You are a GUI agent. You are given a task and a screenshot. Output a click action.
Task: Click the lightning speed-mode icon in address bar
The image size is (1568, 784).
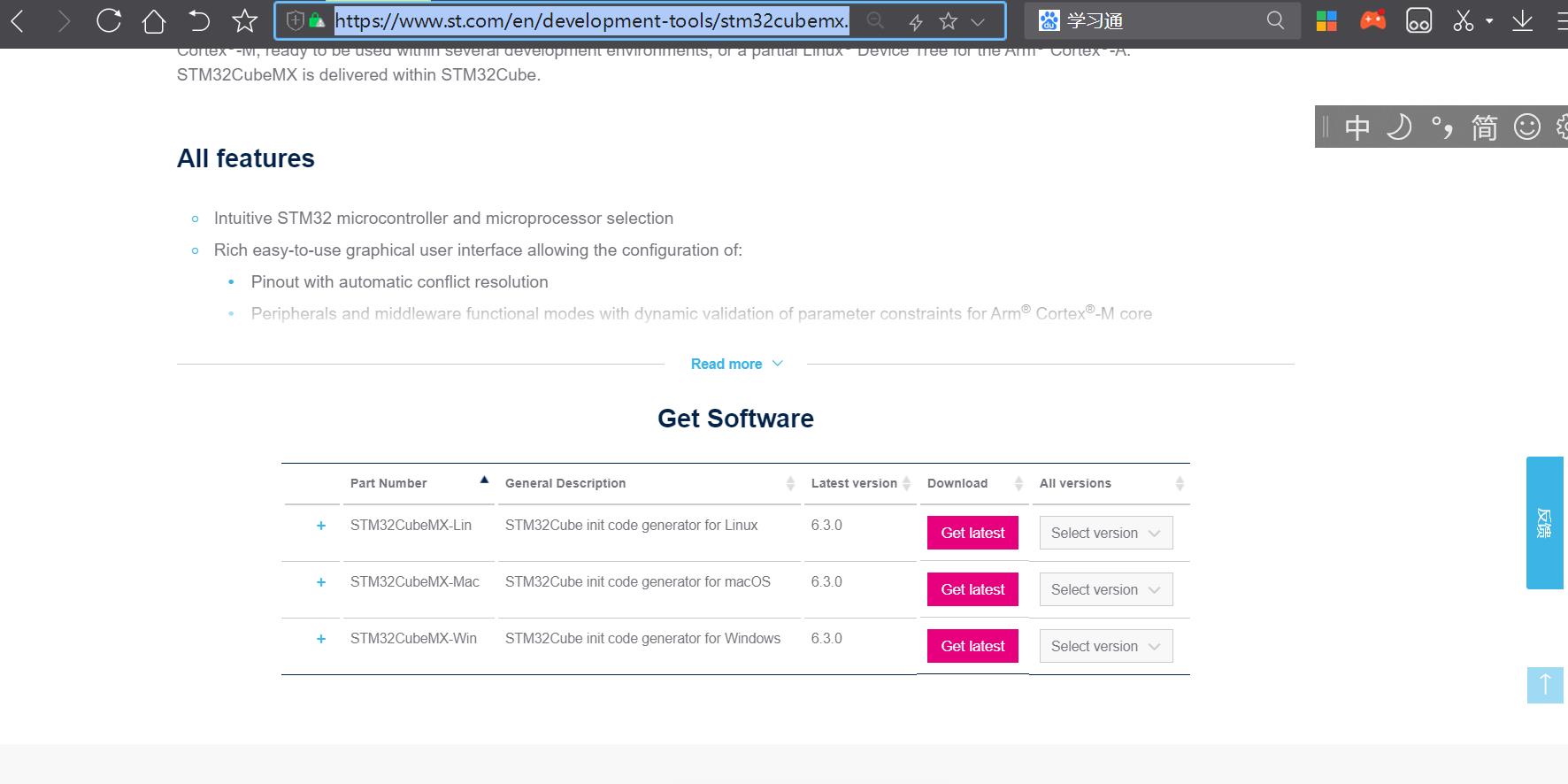(916, 21)
